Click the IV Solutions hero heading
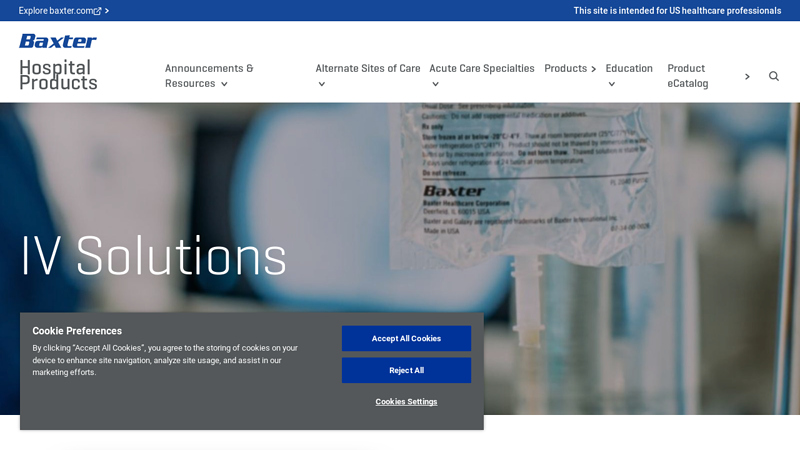This screenshot has width=800, height=450. [154, 256]
